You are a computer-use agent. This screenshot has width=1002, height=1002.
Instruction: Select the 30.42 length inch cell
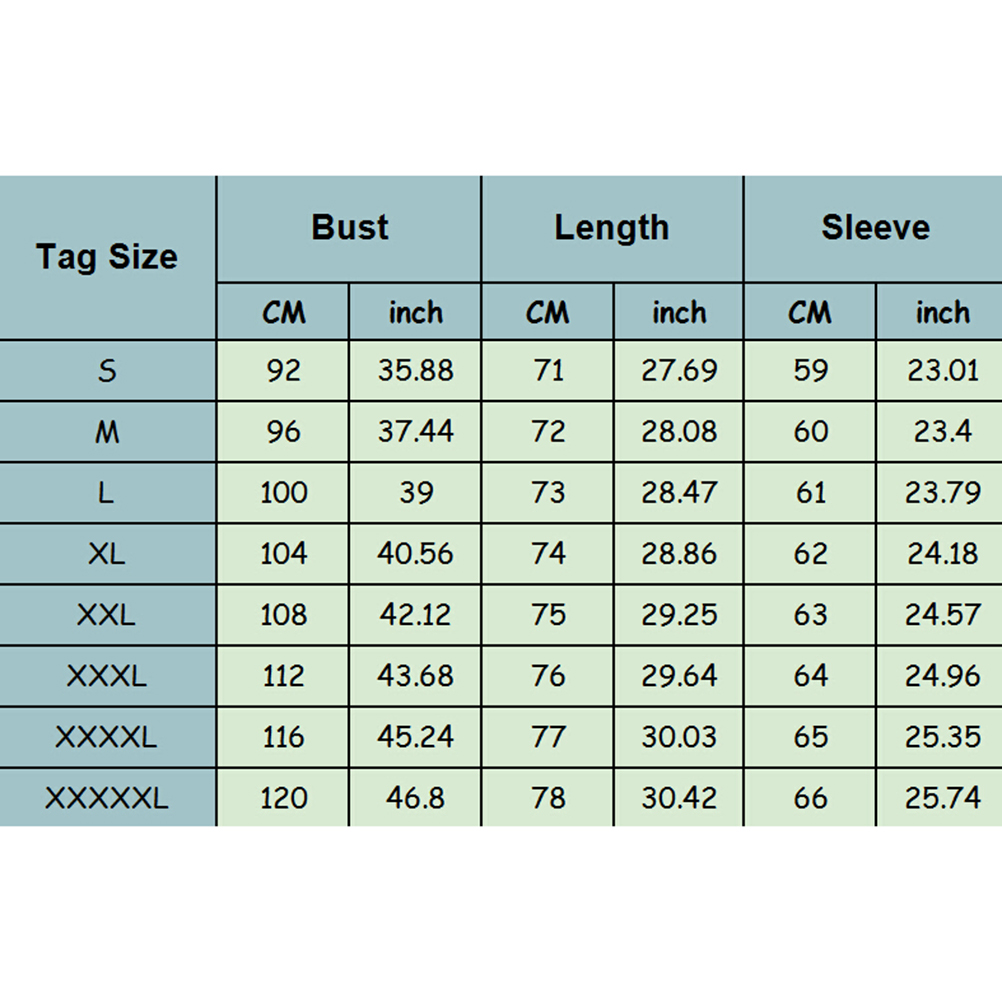click(679, 798)
